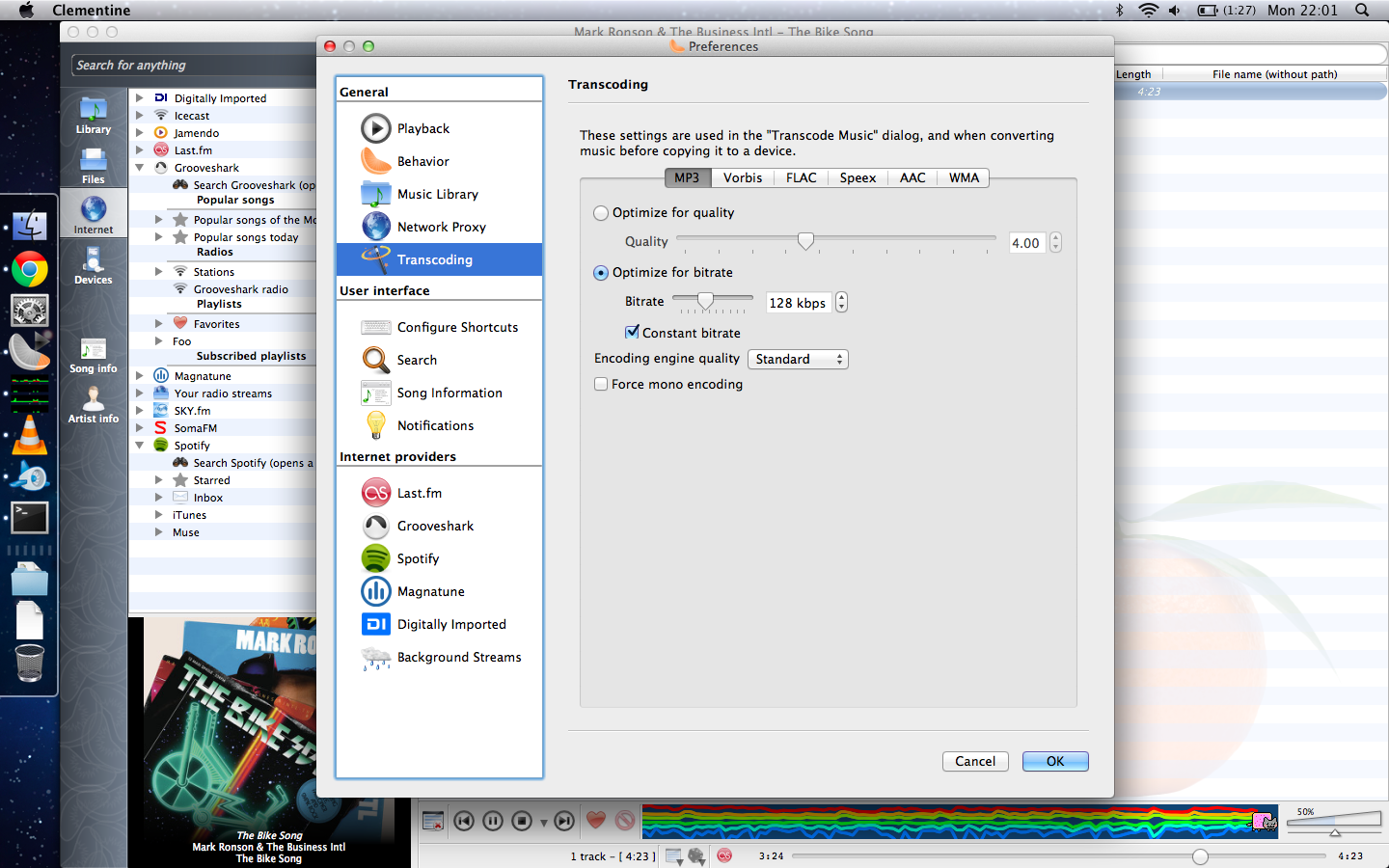Image resolution: width=1389 pixels, height=868 pixels.
Task: Open Clementine application menu
Action: pos(92,10)
